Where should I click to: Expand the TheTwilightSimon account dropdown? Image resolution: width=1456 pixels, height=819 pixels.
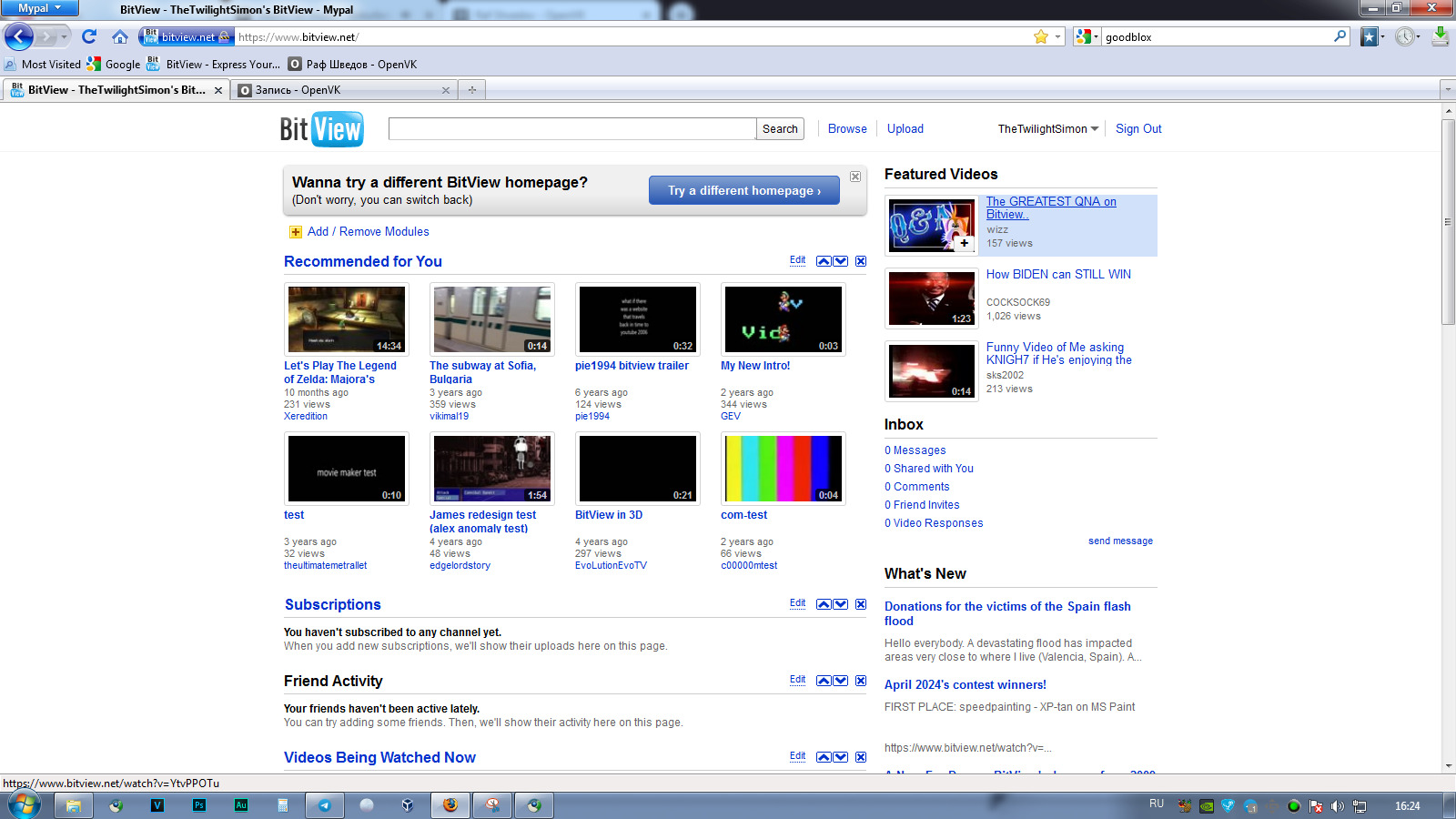pos(1094,129)
